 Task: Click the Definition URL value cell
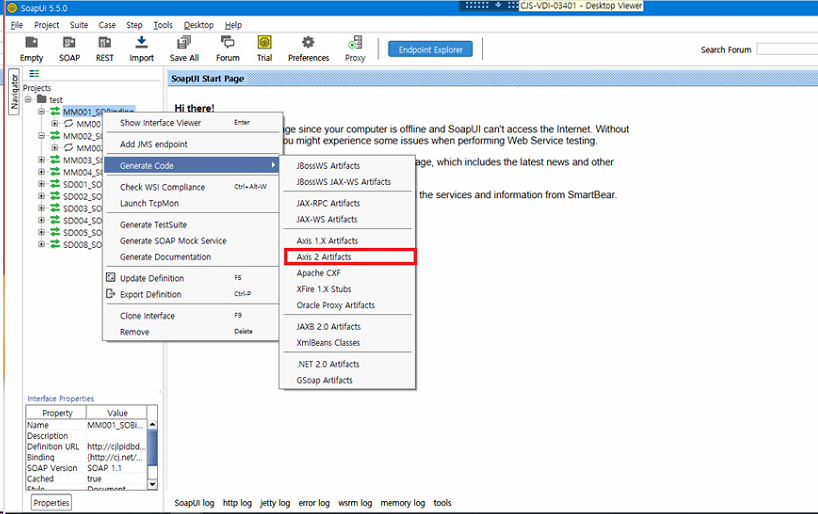pos(116,446)
